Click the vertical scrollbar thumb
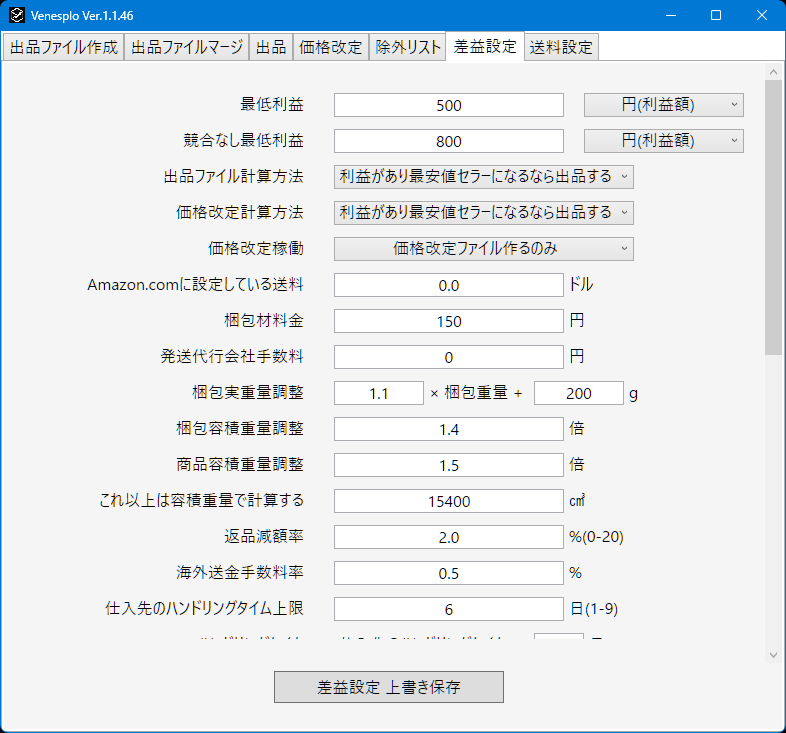786x733 pixels. tap(773, 217)
